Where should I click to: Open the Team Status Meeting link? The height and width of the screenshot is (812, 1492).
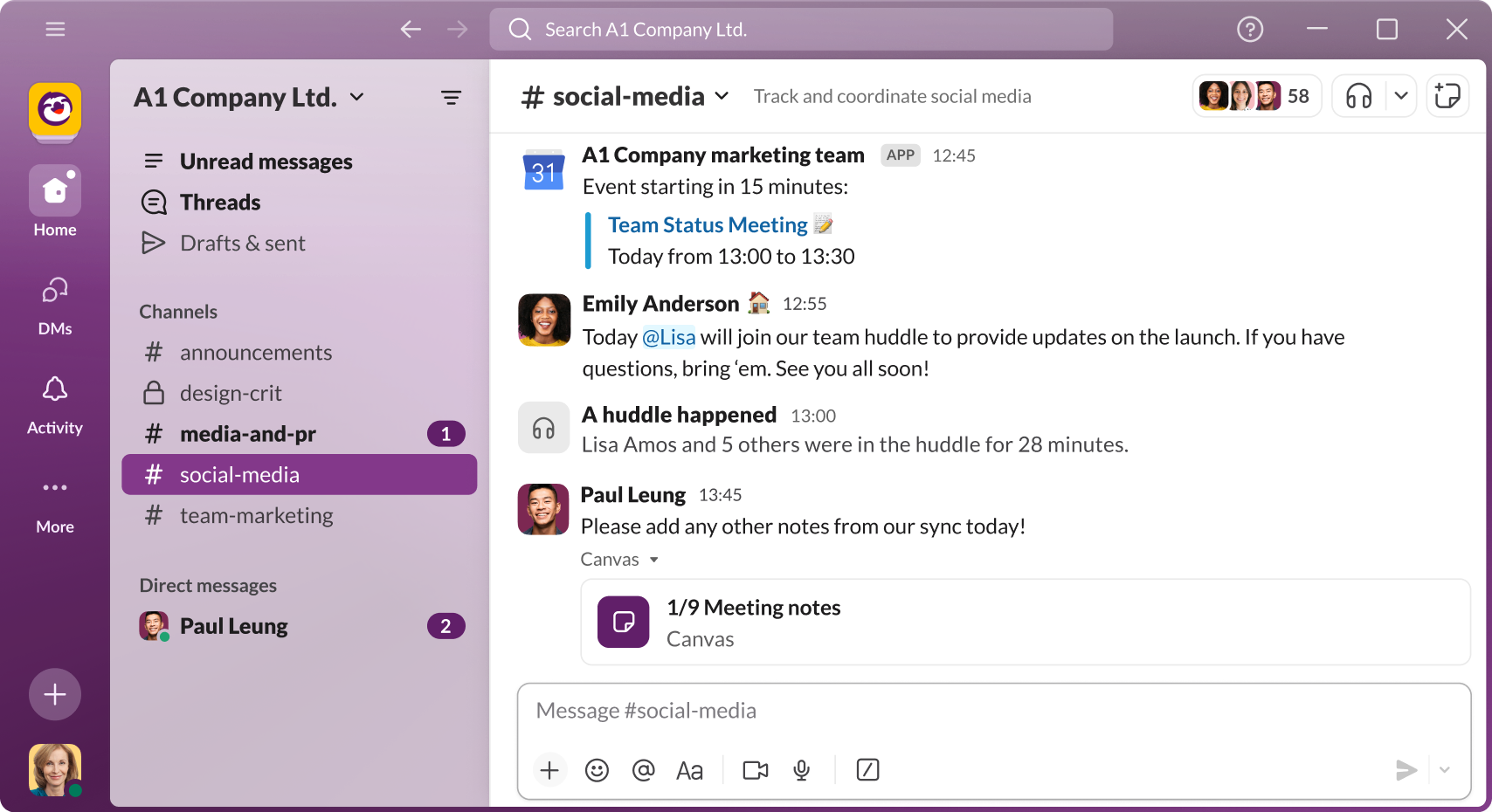click(708, 224)
